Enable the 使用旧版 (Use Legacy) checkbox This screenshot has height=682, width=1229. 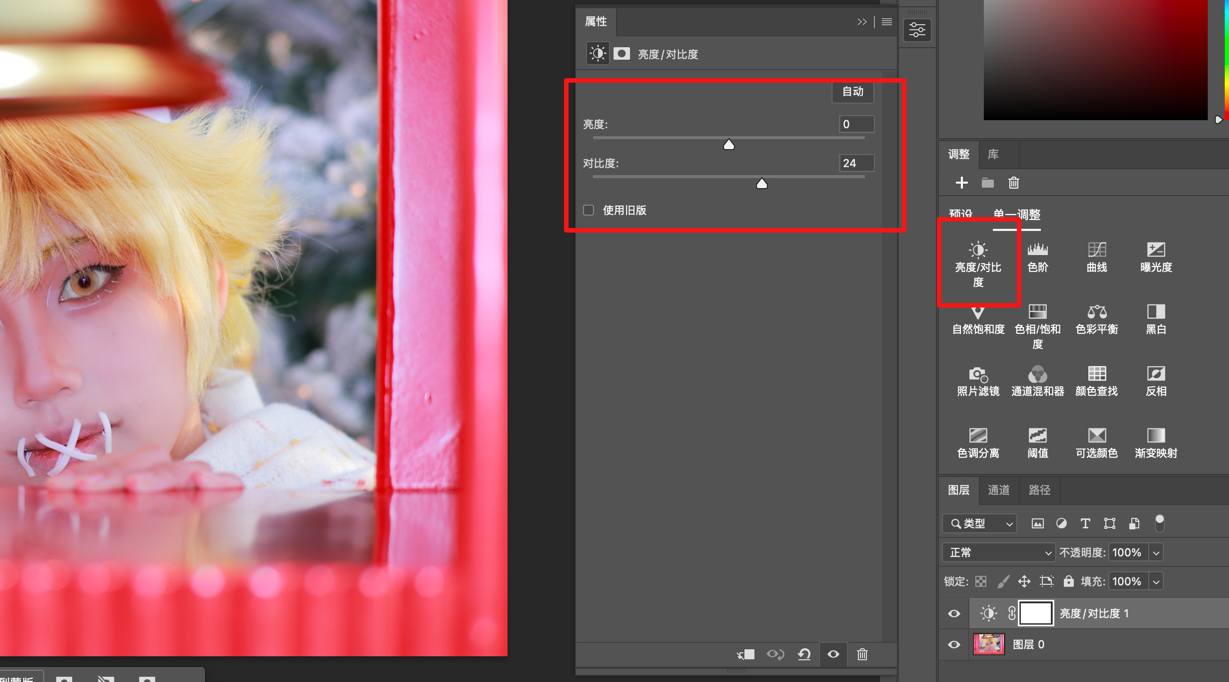[589, 210]
